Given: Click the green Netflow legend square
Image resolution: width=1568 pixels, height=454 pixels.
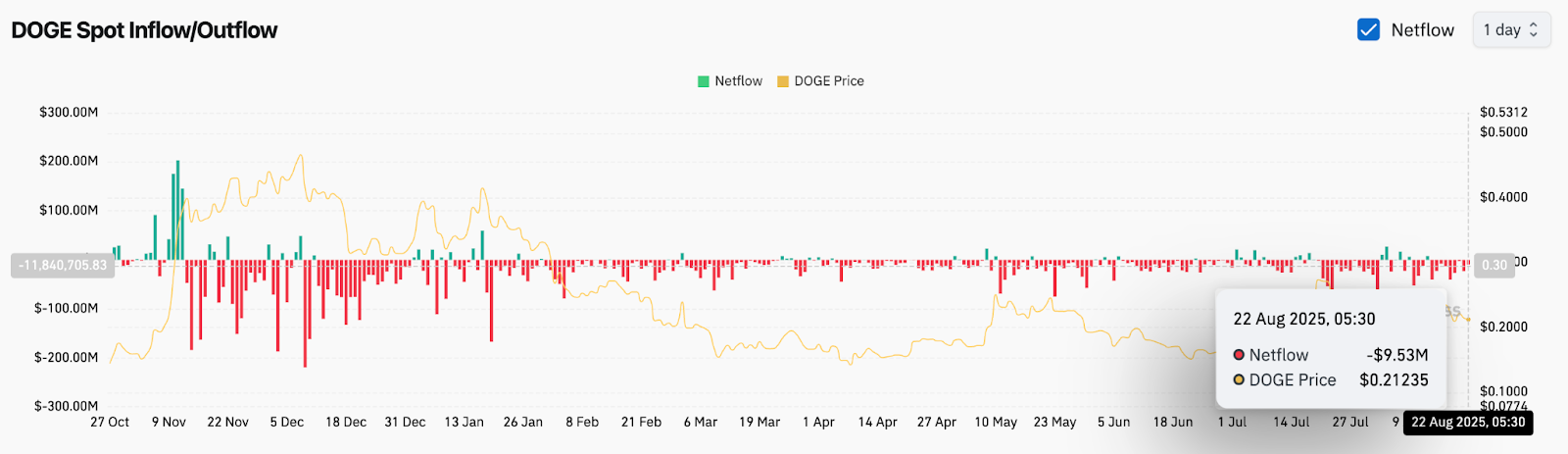Looking at the screenshot, I should [703, 81].
